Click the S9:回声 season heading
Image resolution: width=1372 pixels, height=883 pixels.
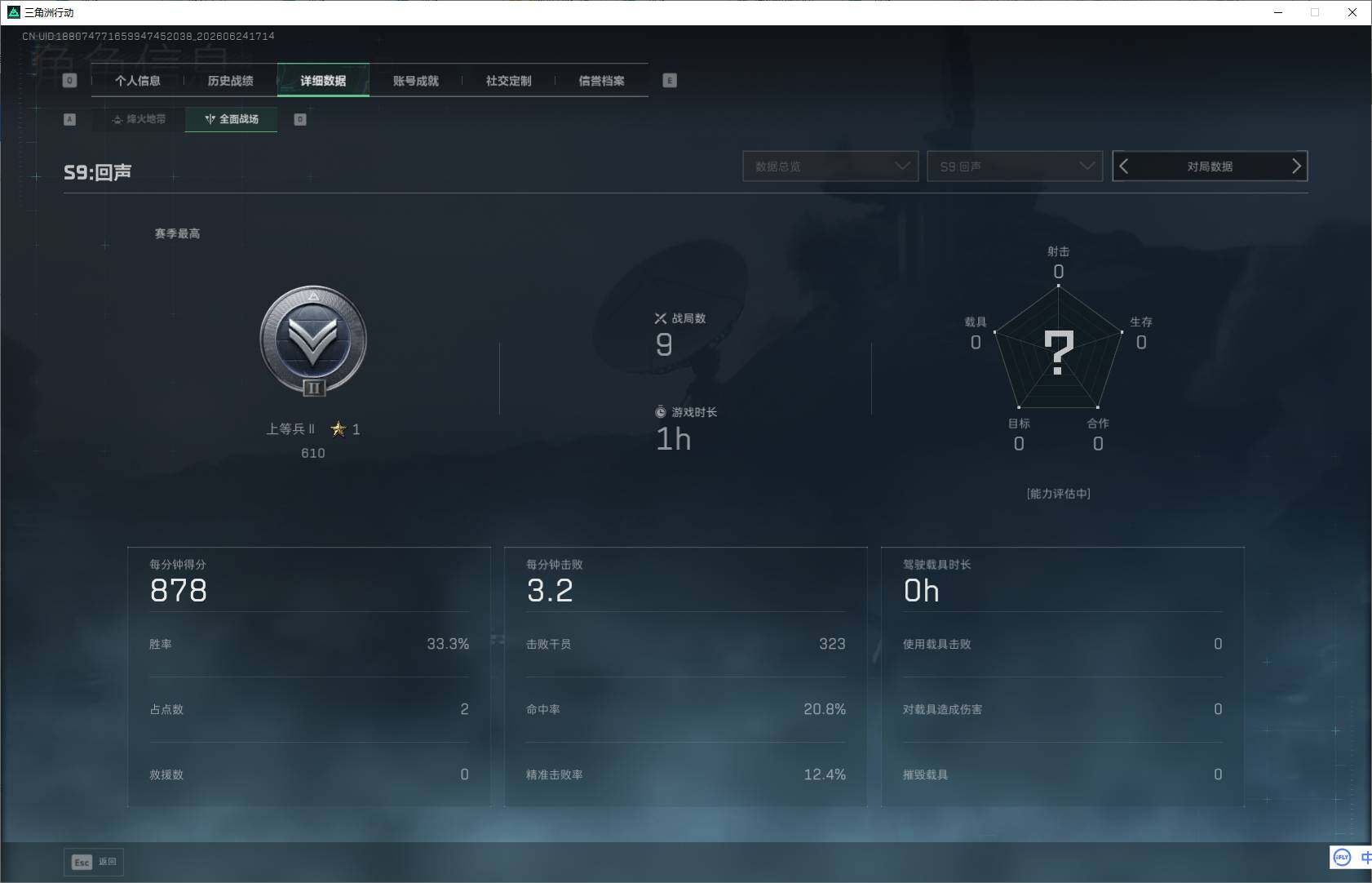98,172
